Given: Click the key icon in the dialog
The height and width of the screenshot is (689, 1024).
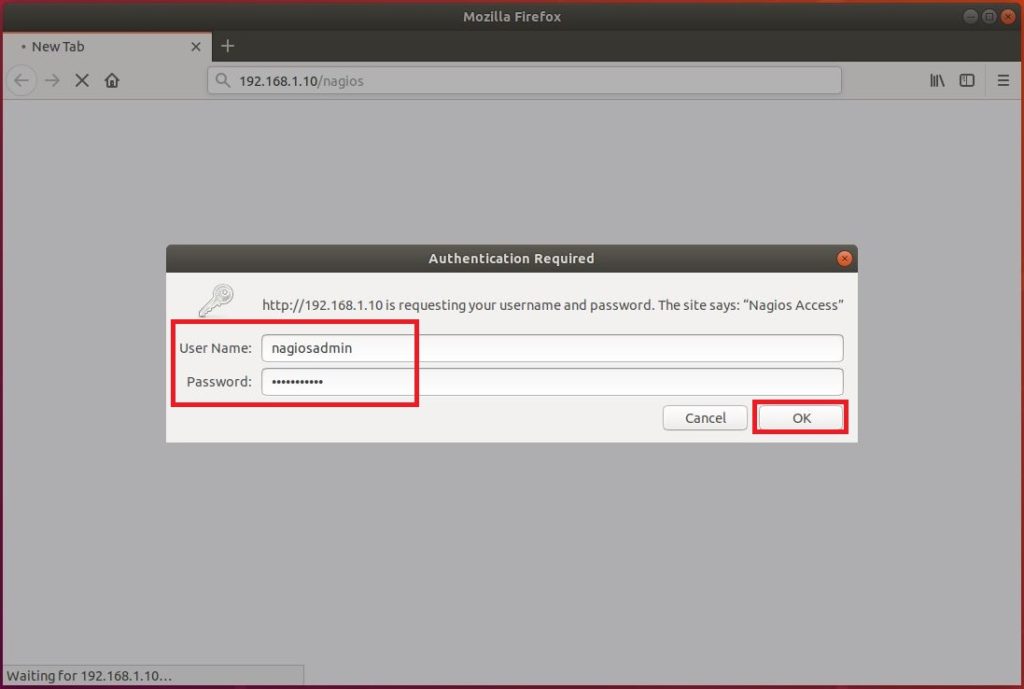Looking at the screenshot, I should pos(216,300).
